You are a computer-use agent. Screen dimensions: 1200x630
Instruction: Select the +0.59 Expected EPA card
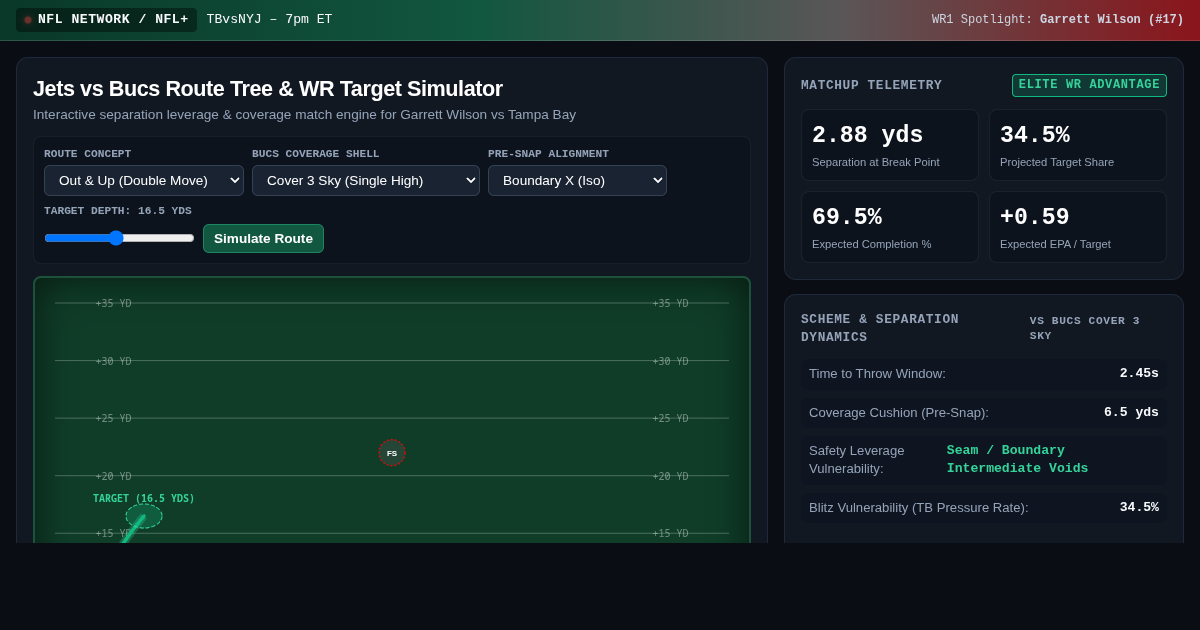click(x=1078, y=227)
